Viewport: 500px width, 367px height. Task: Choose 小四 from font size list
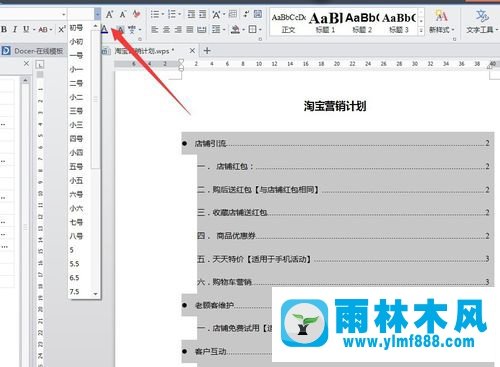[76, 153]
